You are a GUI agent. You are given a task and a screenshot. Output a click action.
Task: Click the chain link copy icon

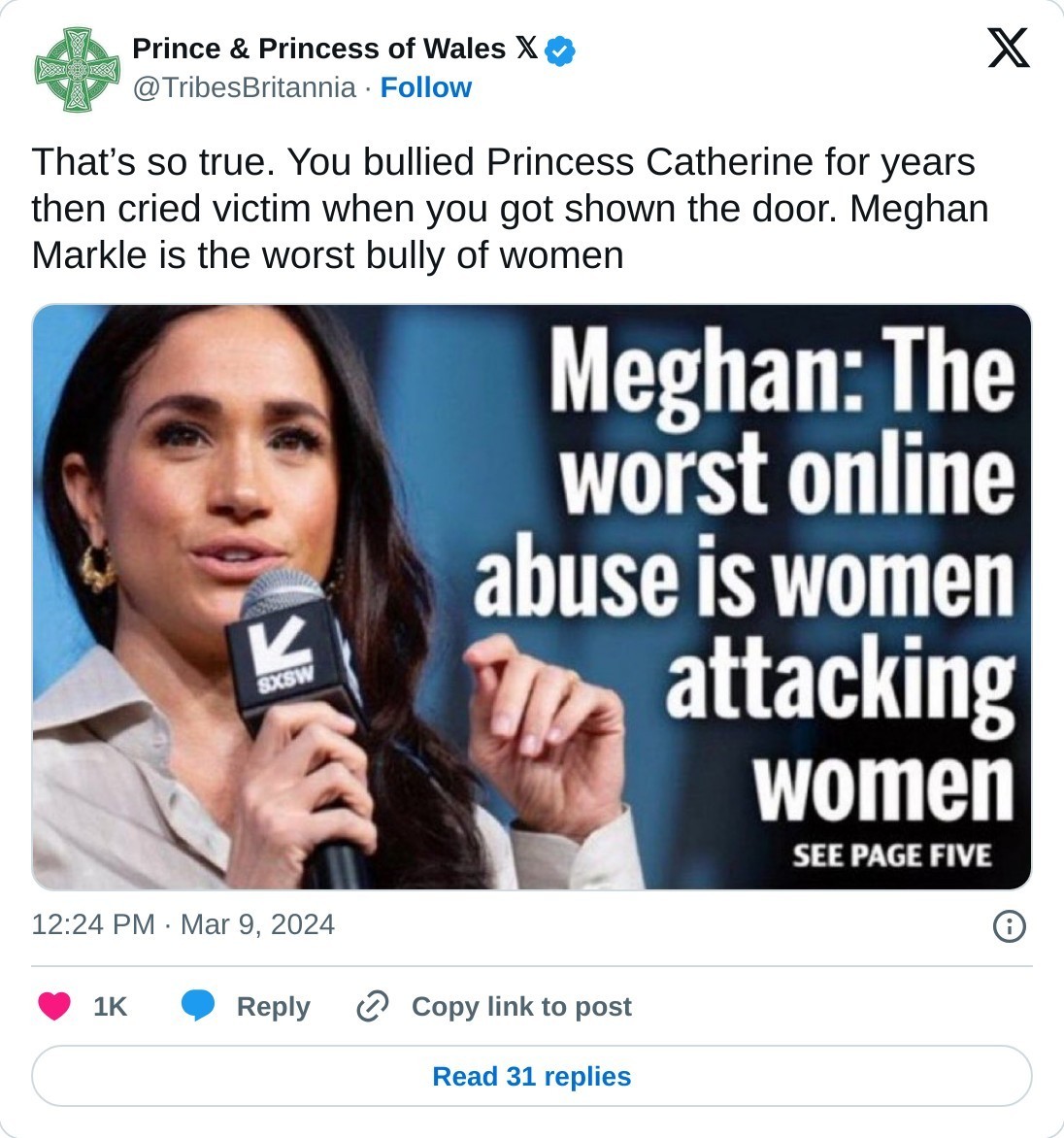[373, 1007]
